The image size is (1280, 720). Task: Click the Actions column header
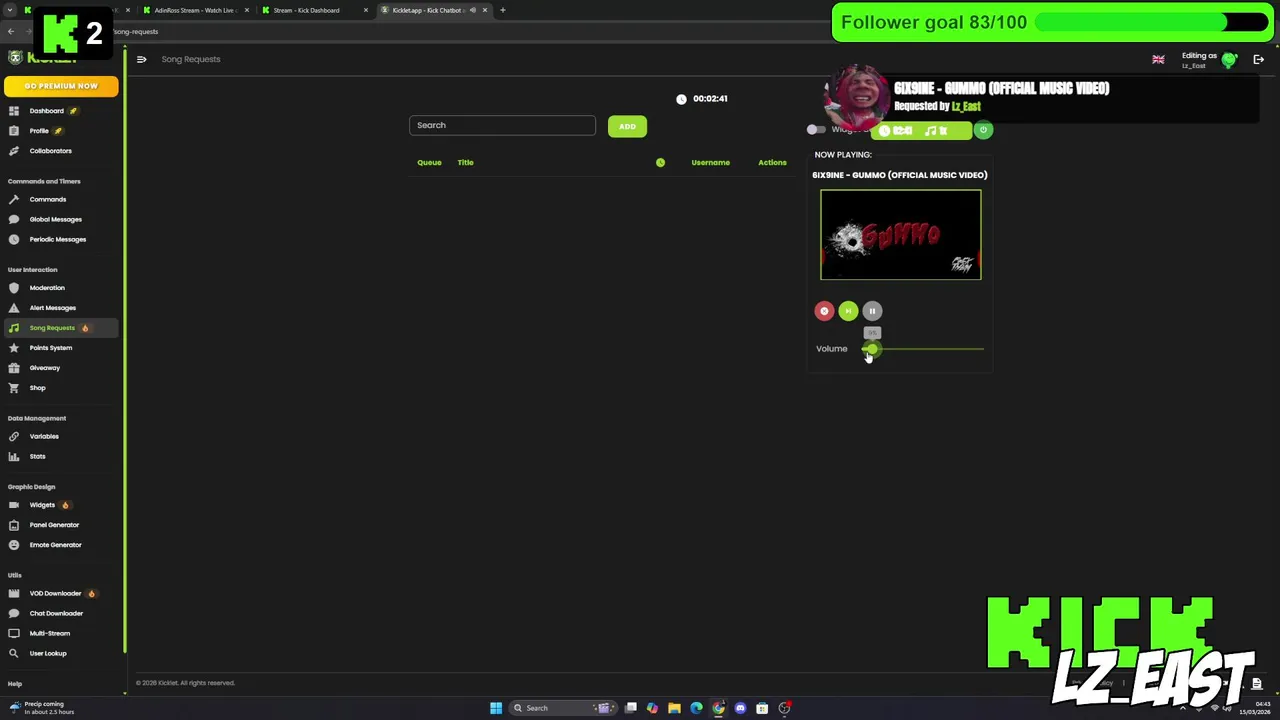pyautogui.click(x=772, y=162)
